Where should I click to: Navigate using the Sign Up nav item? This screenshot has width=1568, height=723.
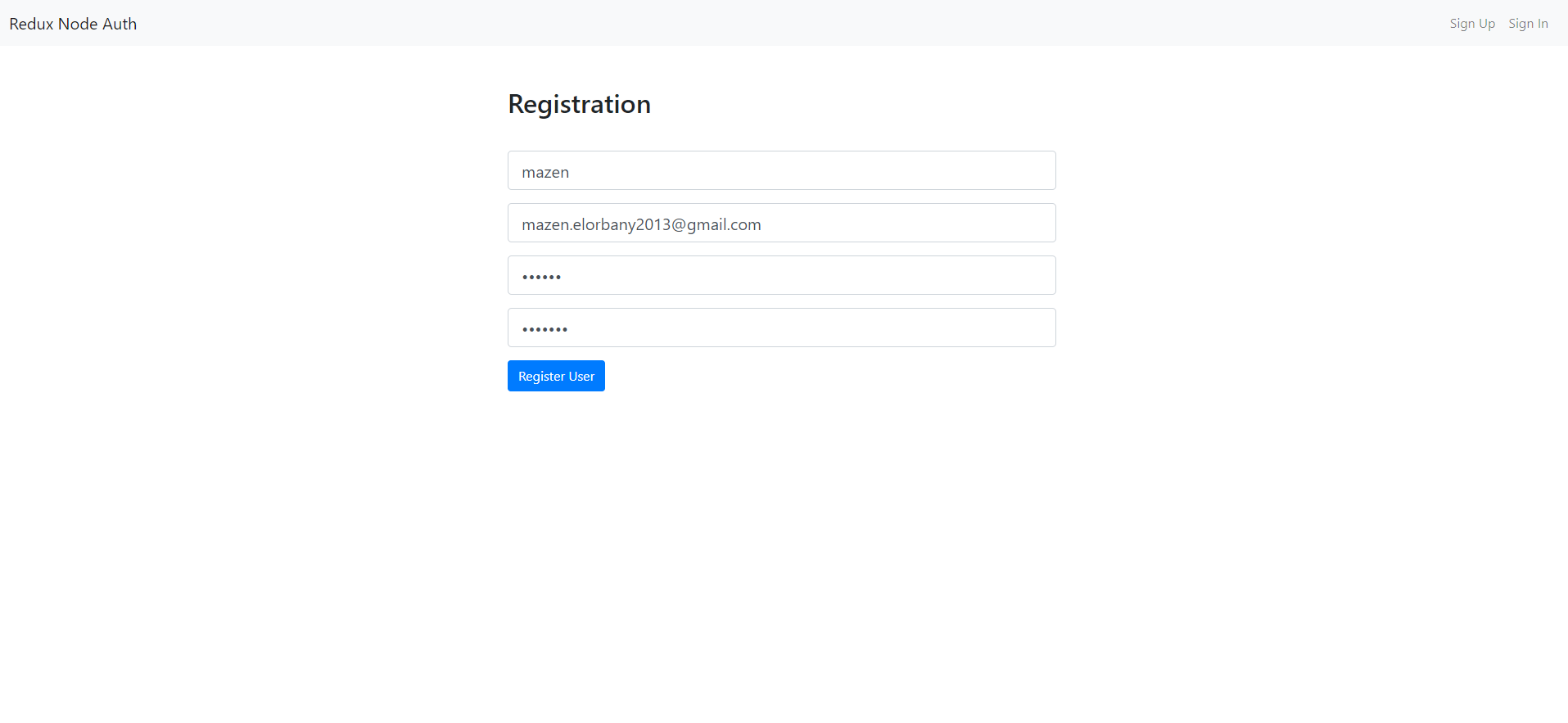coord(1471,23)
